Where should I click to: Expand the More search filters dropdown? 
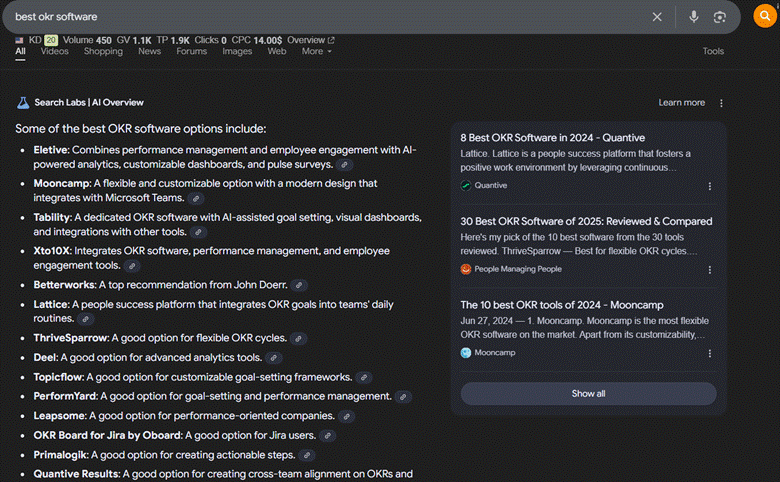(316, 51)
